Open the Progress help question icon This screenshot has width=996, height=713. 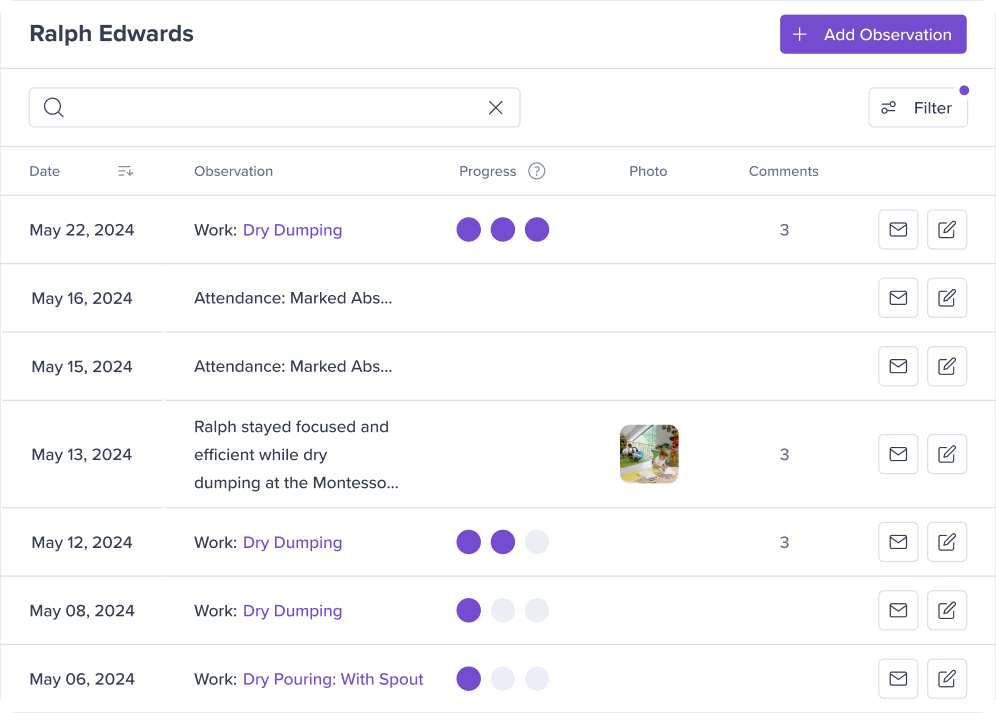point(537,171)
